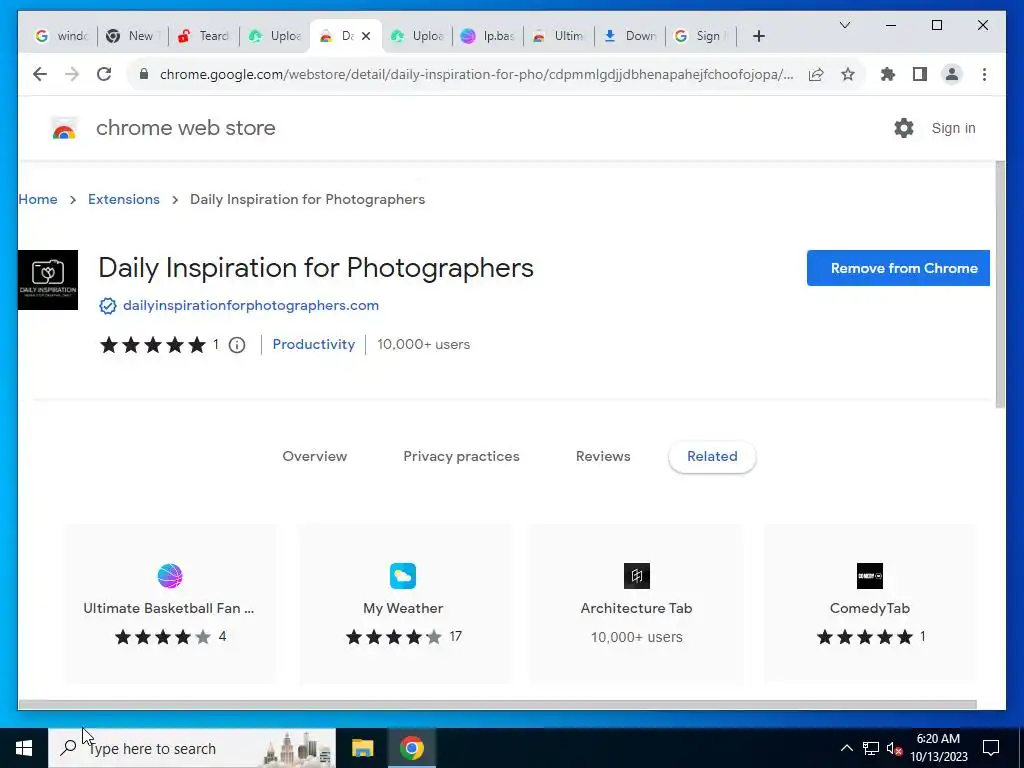This screenshot has height=768, width=1024.
Task: Open the Privacy practices tab
Action: pyautogui.click(x=461, y=456)
